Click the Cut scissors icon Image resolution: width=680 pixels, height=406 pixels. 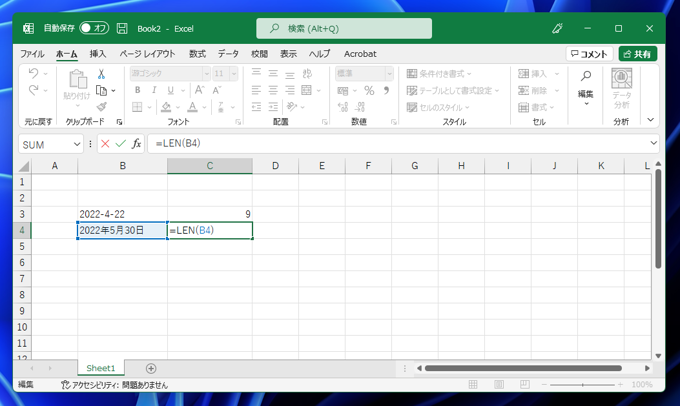coord(101,74)
